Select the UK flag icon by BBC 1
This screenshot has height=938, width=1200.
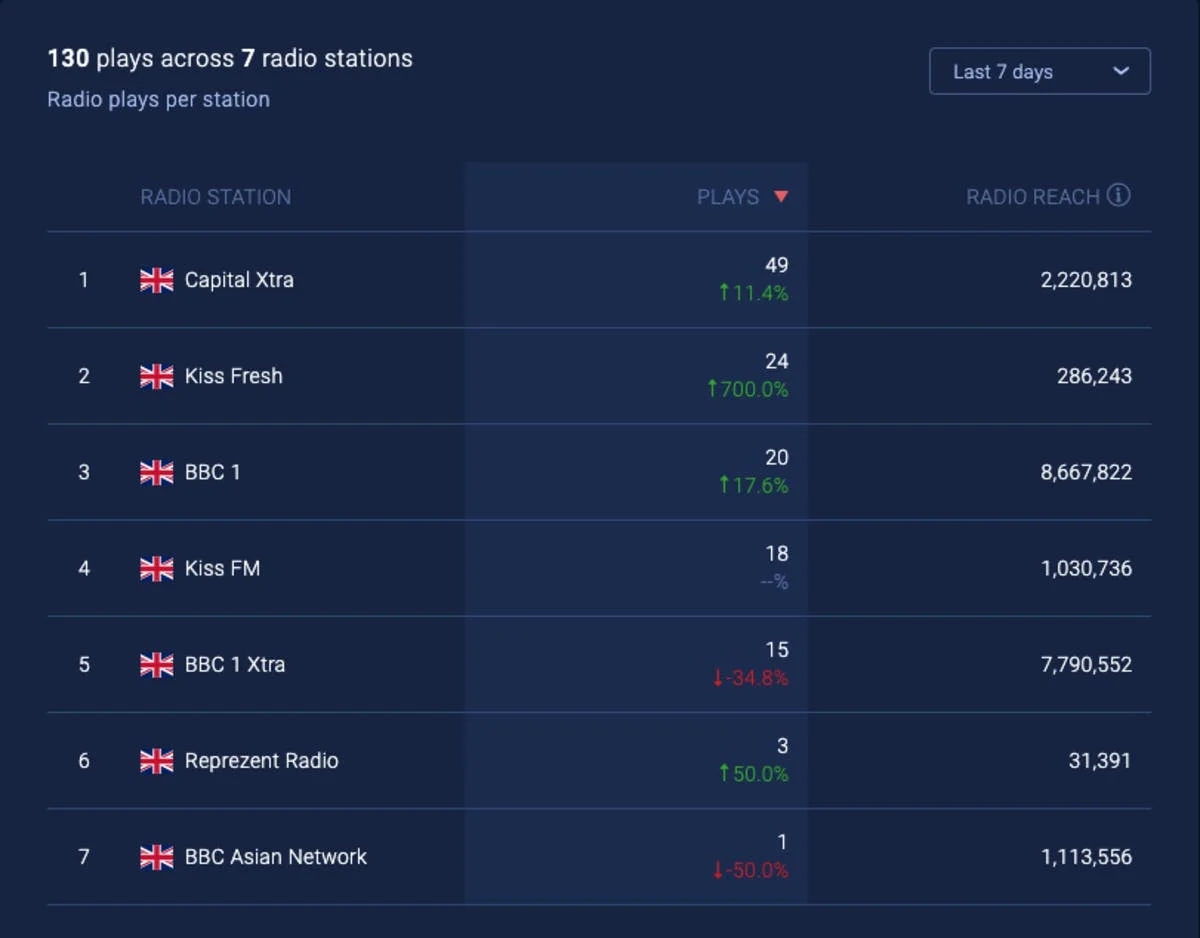(156, 473)
